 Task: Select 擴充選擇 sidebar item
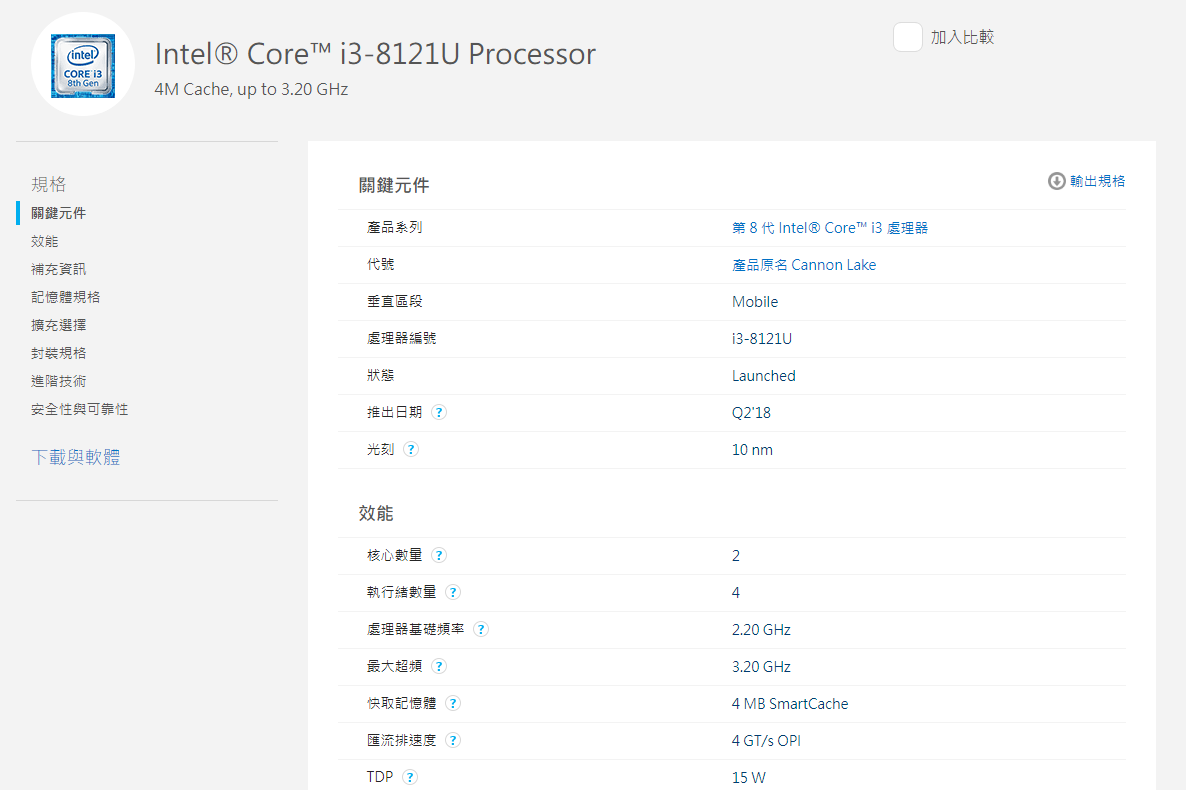(58, 325)
